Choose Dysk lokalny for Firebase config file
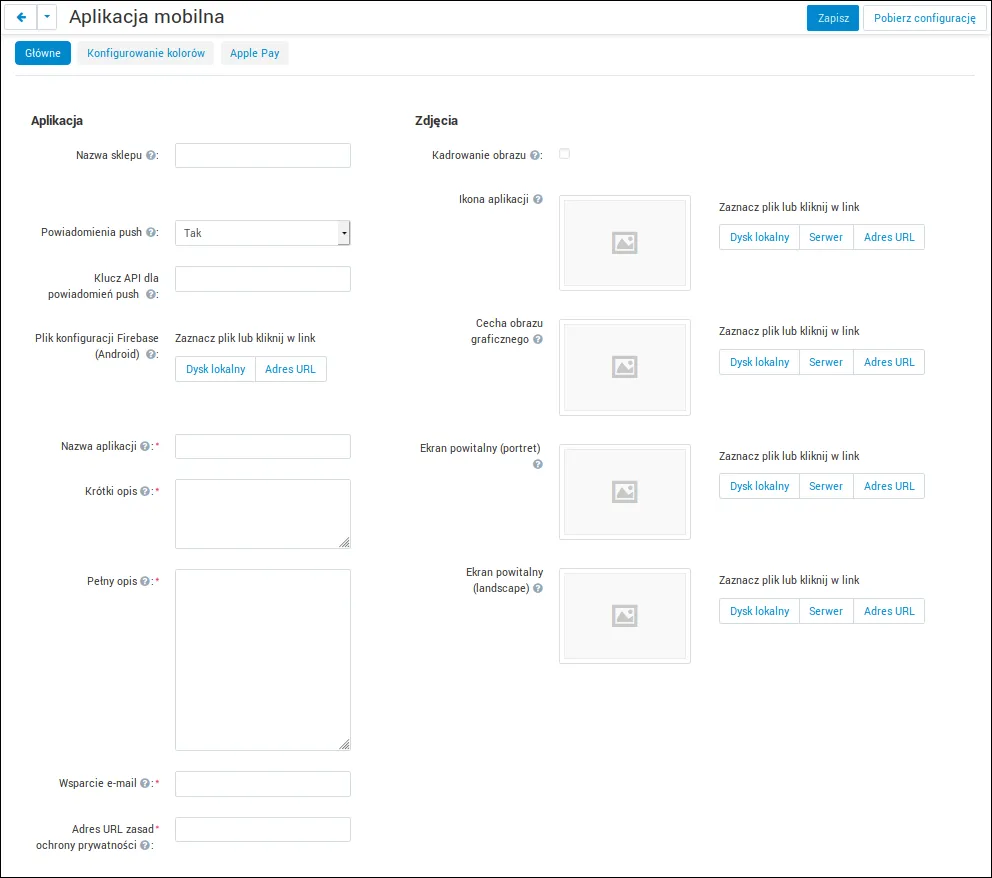This screenshot has width=992, height=878. pyautogui.click(x=216, y=369)
